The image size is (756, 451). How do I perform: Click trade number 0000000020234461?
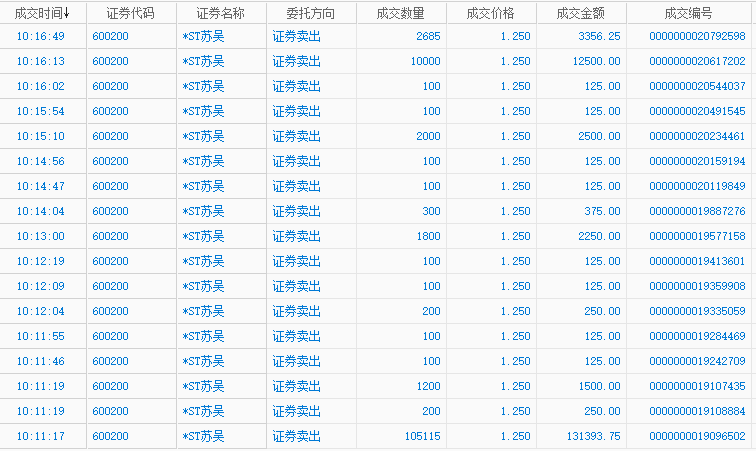click(697, 137)
